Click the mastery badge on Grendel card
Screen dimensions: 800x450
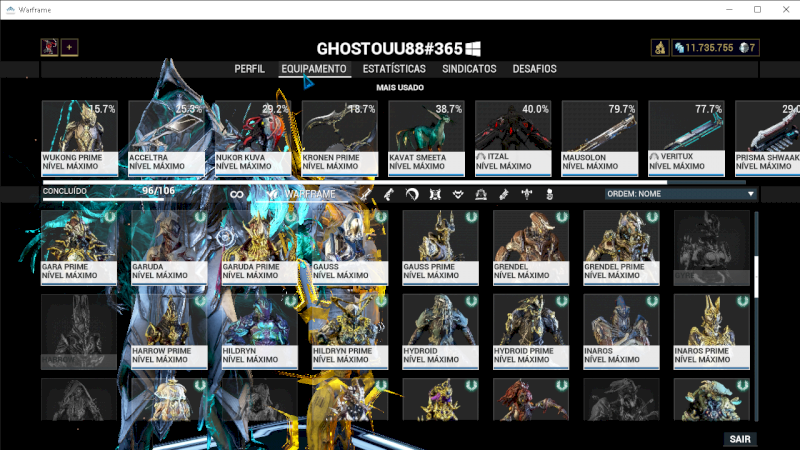pos(562,217)
